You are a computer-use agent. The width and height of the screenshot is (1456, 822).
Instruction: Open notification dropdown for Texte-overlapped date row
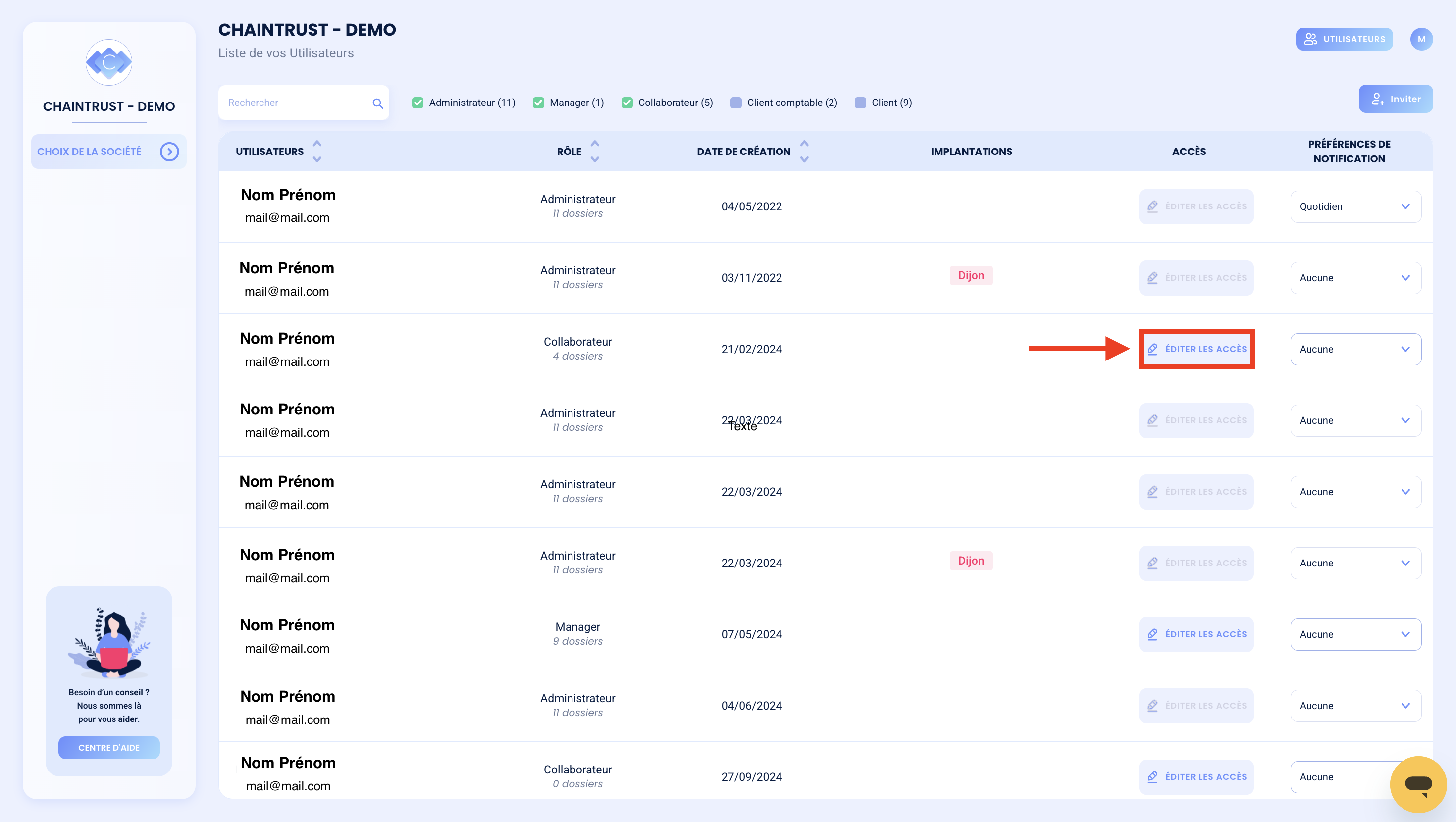pyautogui.click(x=1355, y=420)
